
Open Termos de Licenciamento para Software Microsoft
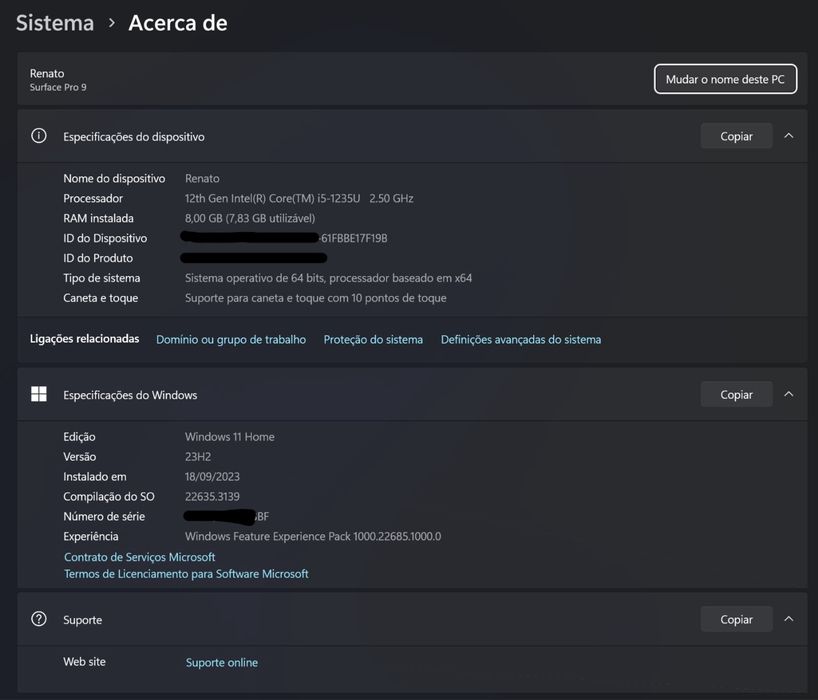(186, 574)
